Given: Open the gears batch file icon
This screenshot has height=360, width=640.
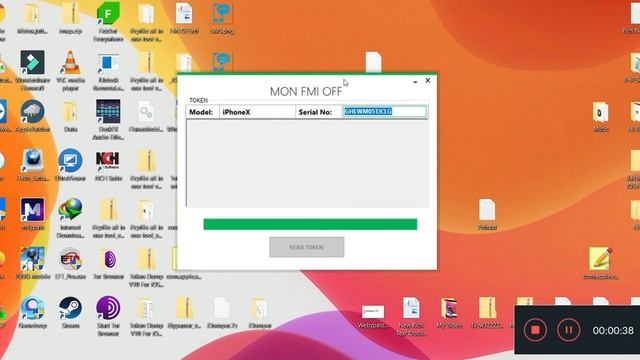Looking at the screenshot, I should 146,116.
